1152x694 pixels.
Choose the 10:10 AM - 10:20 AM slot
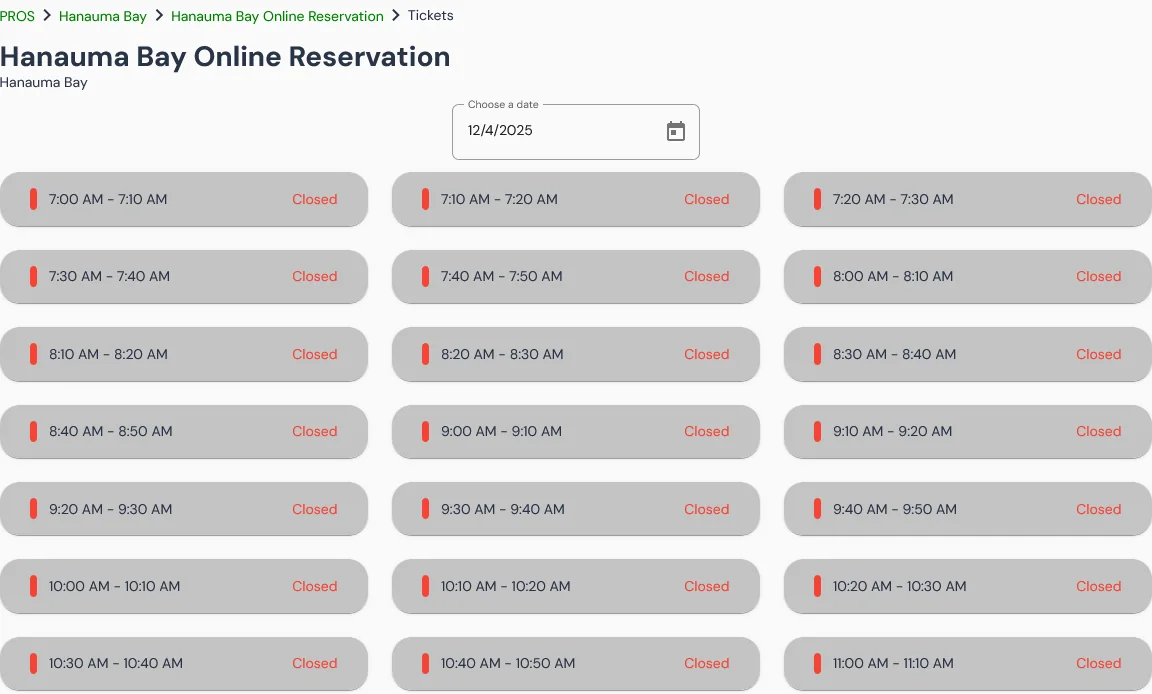pos(575,586)
